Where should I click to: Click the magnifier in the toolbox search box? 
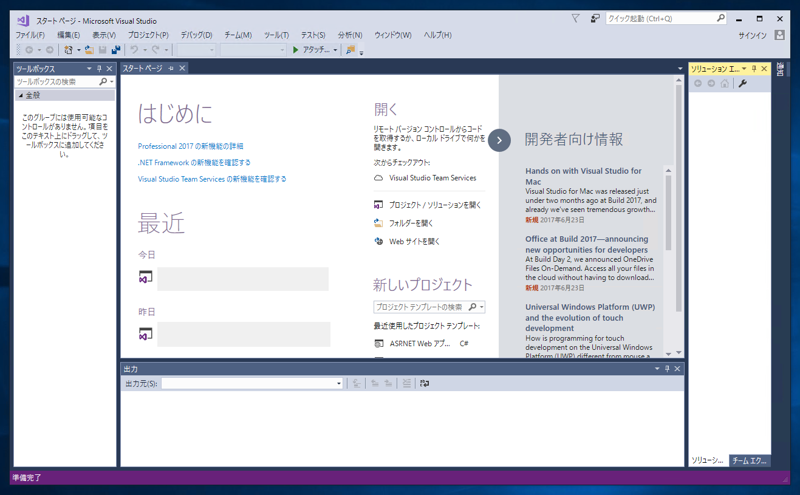[103, 82]
